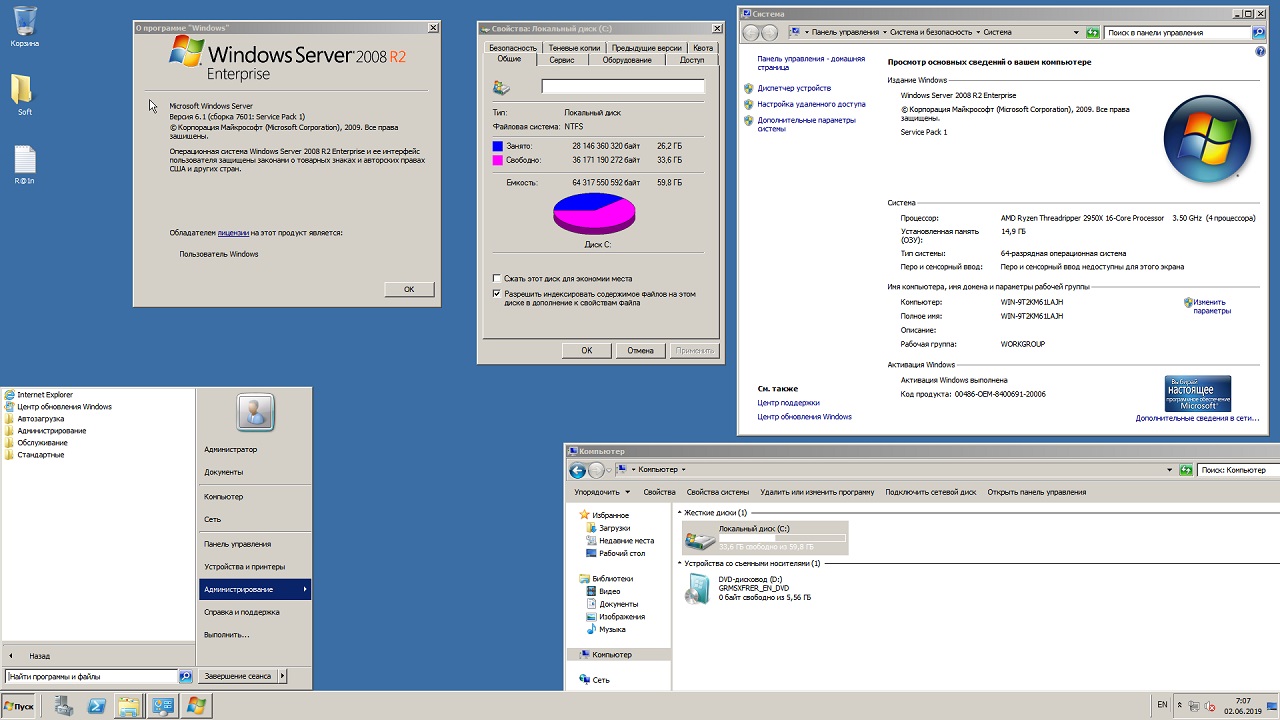Click the R@In file desktop icon

pos(25,160)
